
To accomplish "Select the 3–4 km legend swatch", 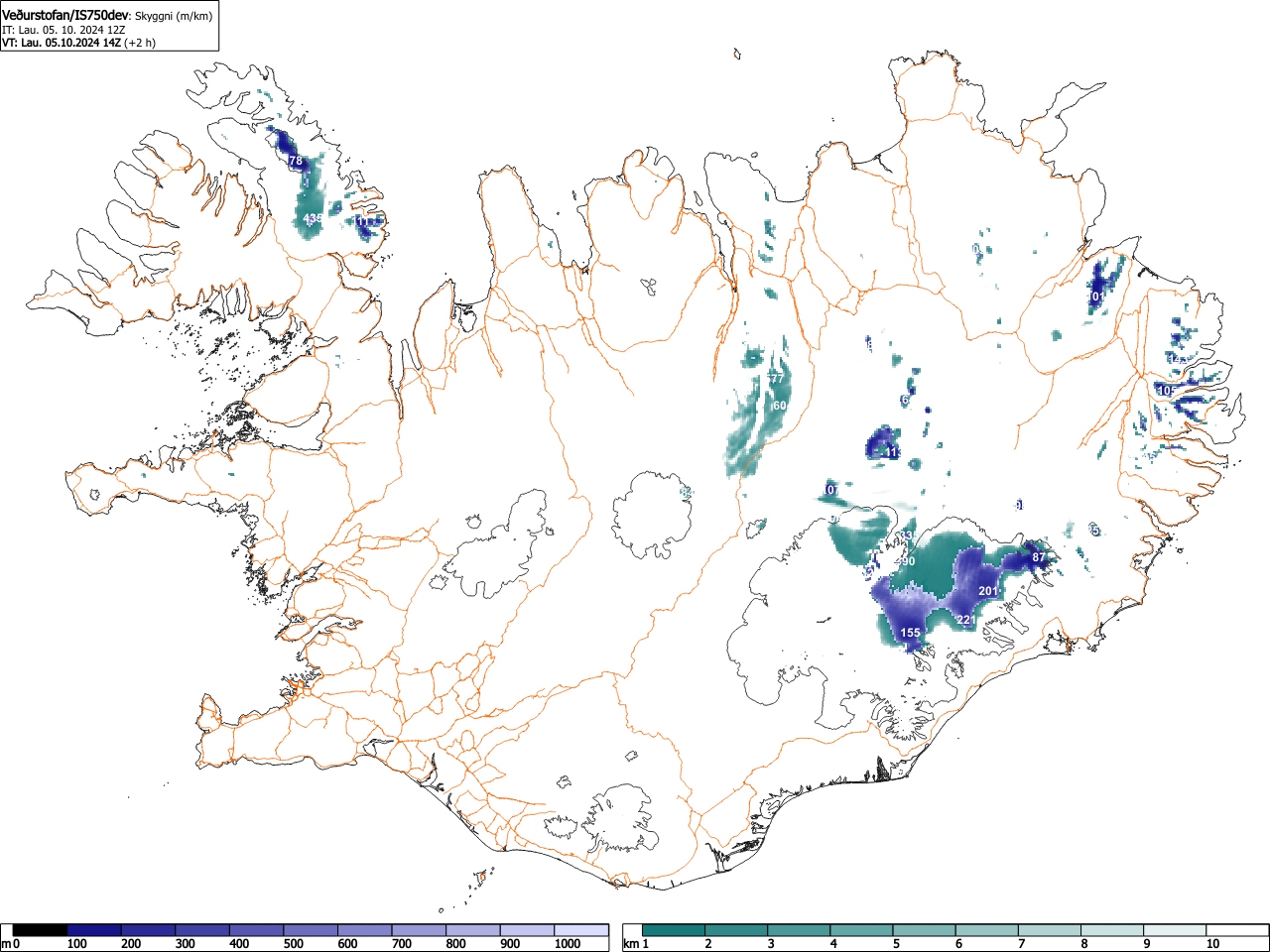I will point(799,930).
